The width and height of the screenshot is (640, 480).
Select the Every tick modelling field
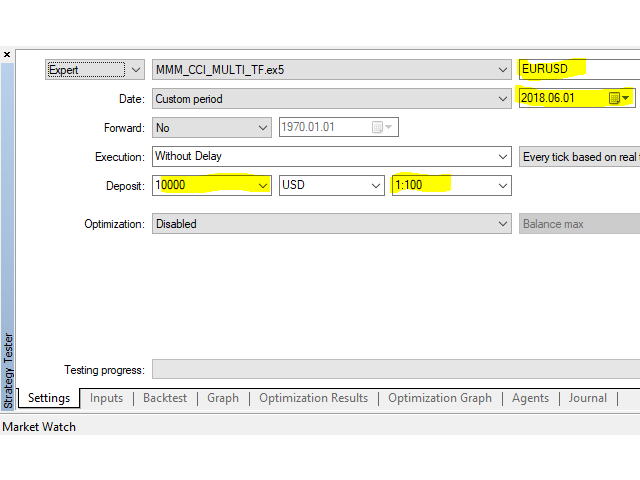(580, 157)
